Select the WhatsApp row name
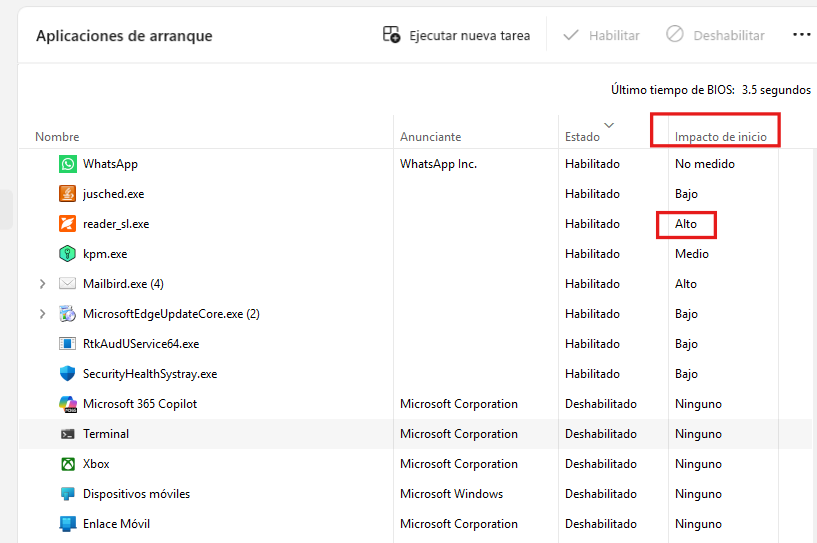817x543 pixels. (110, 164)
